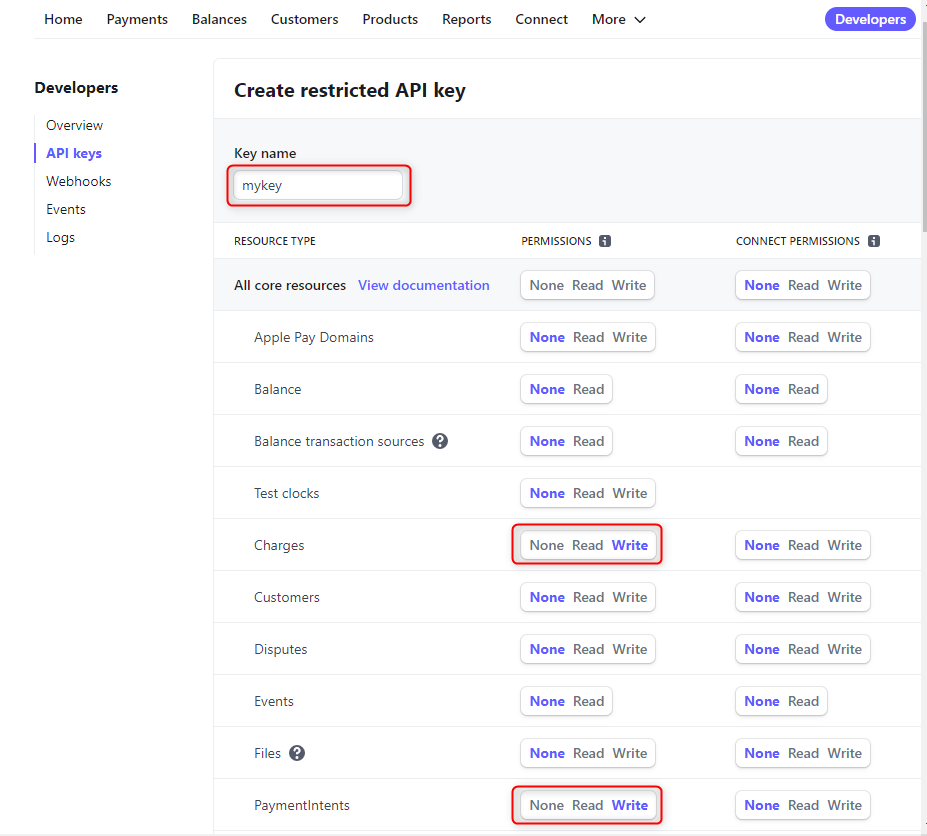Screen dimensions: 927x836
Task: Open Logs in the Developers sidebar
Action: (x=60, y=237)
